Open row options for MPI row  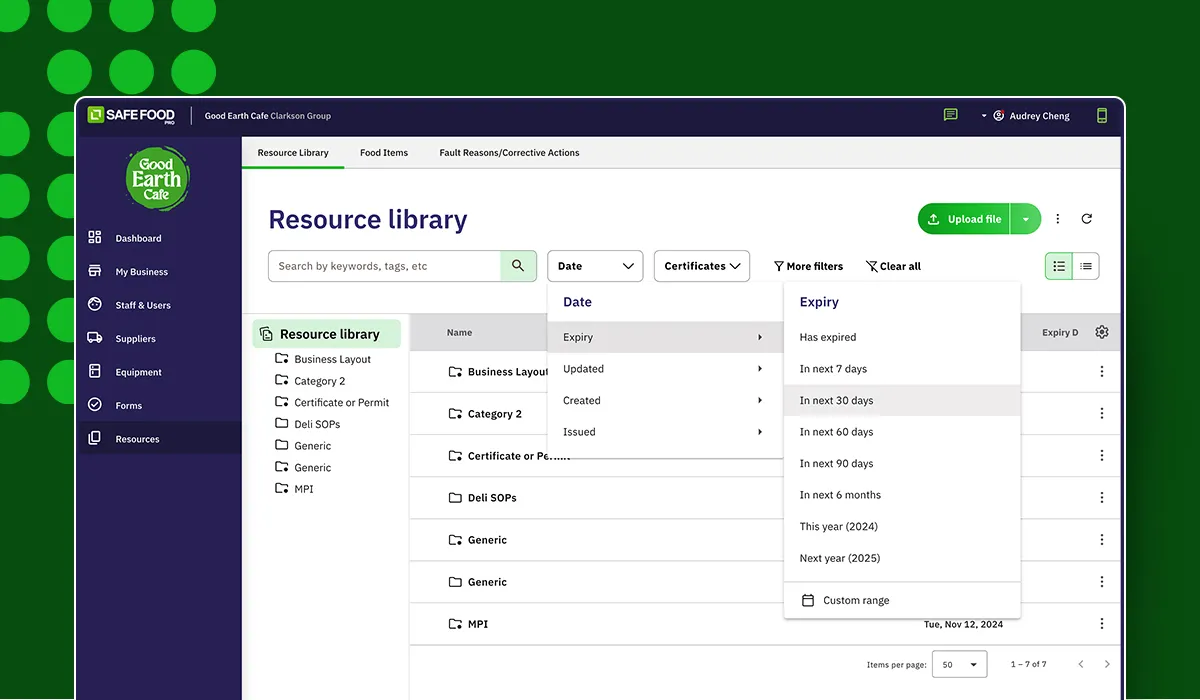coord(1102,623)
